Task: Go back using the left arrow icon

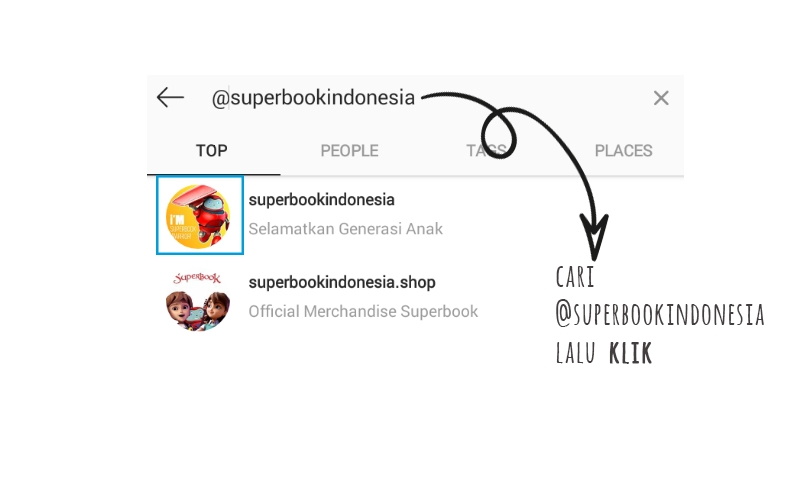Action: [170, 97]
